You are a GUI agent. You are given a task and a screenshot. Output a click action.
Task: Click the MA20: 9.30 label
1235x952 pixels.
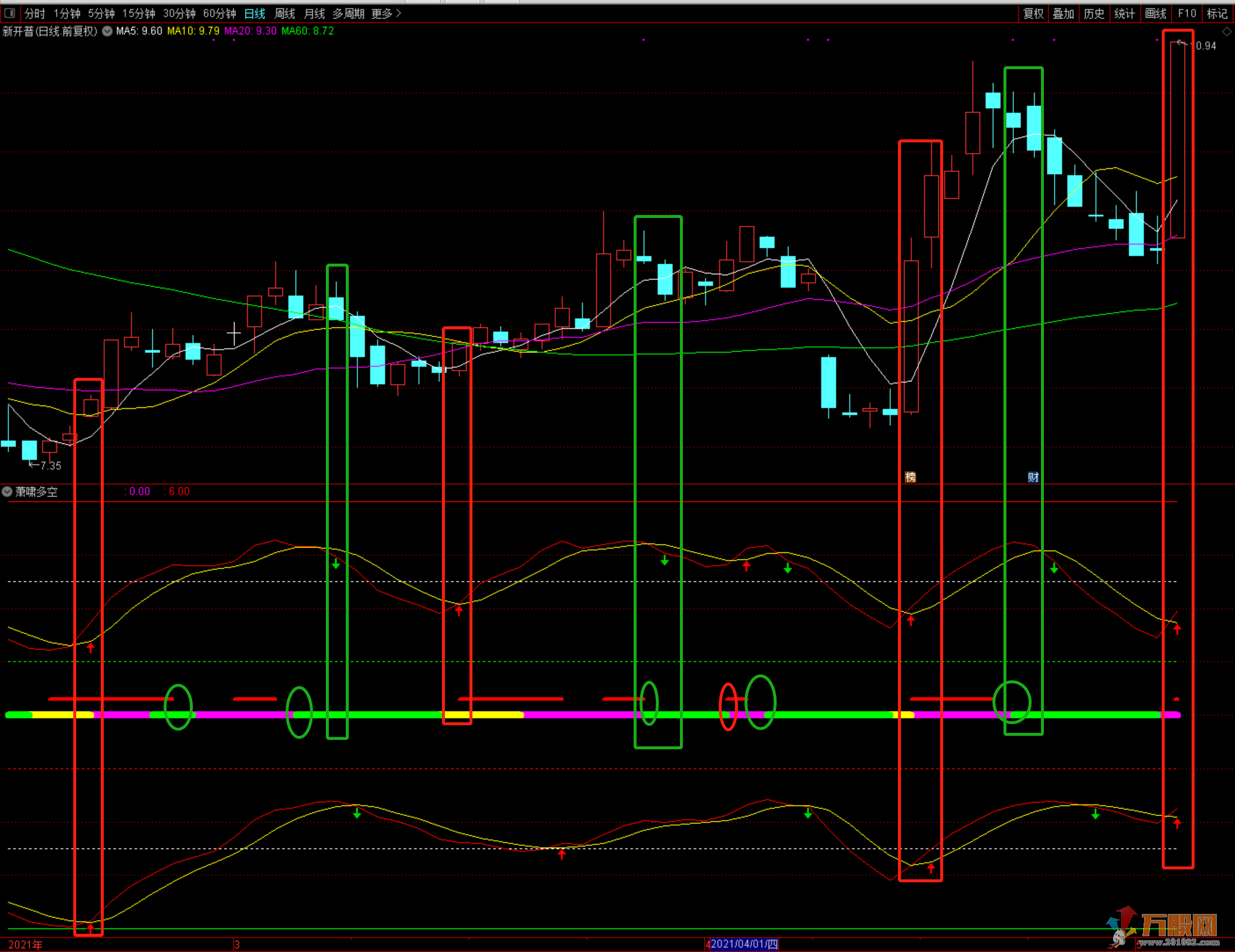tap(250, 31)
